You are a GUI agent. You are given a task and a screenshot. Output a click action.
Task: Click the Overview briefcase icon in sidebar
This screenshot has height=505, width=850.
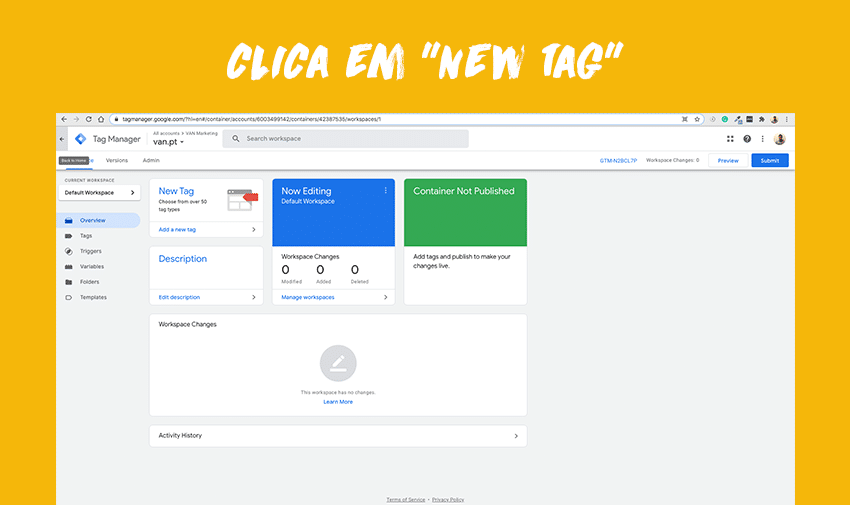(x=69, y=221)
